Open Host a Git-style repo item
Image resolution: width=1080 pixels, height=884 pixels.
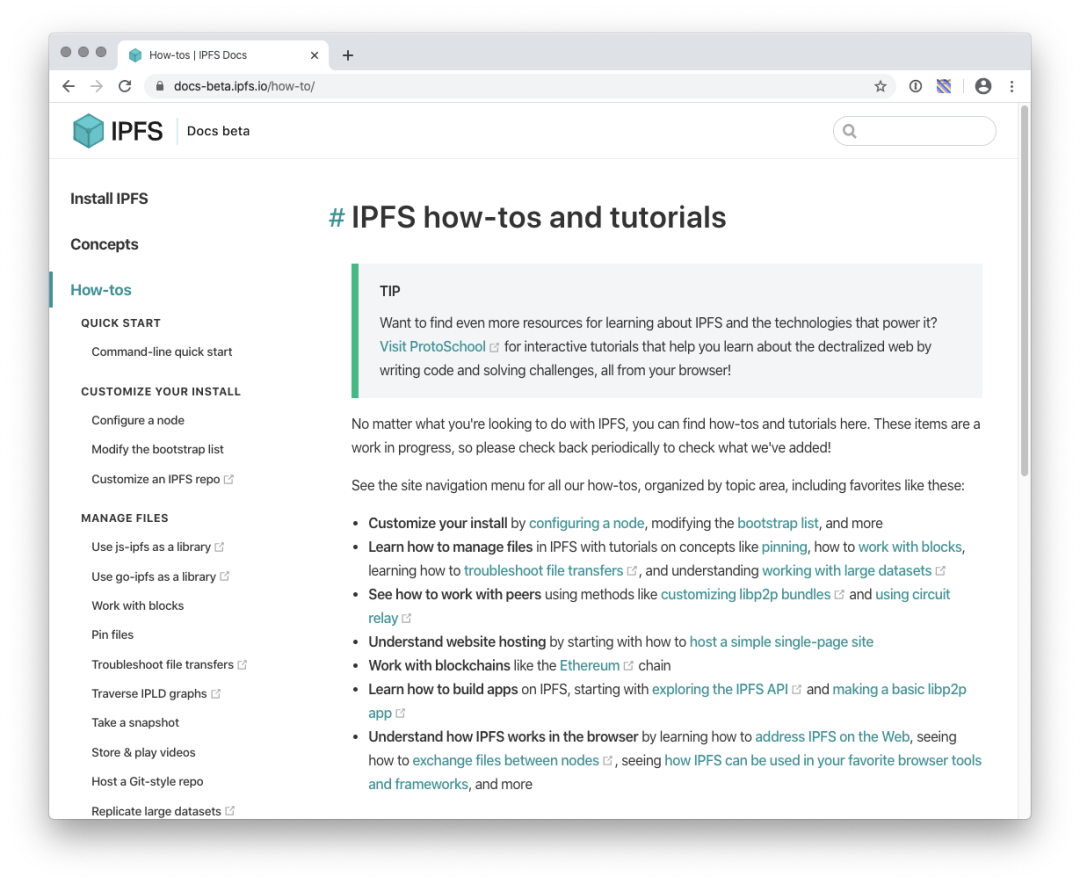147,781
